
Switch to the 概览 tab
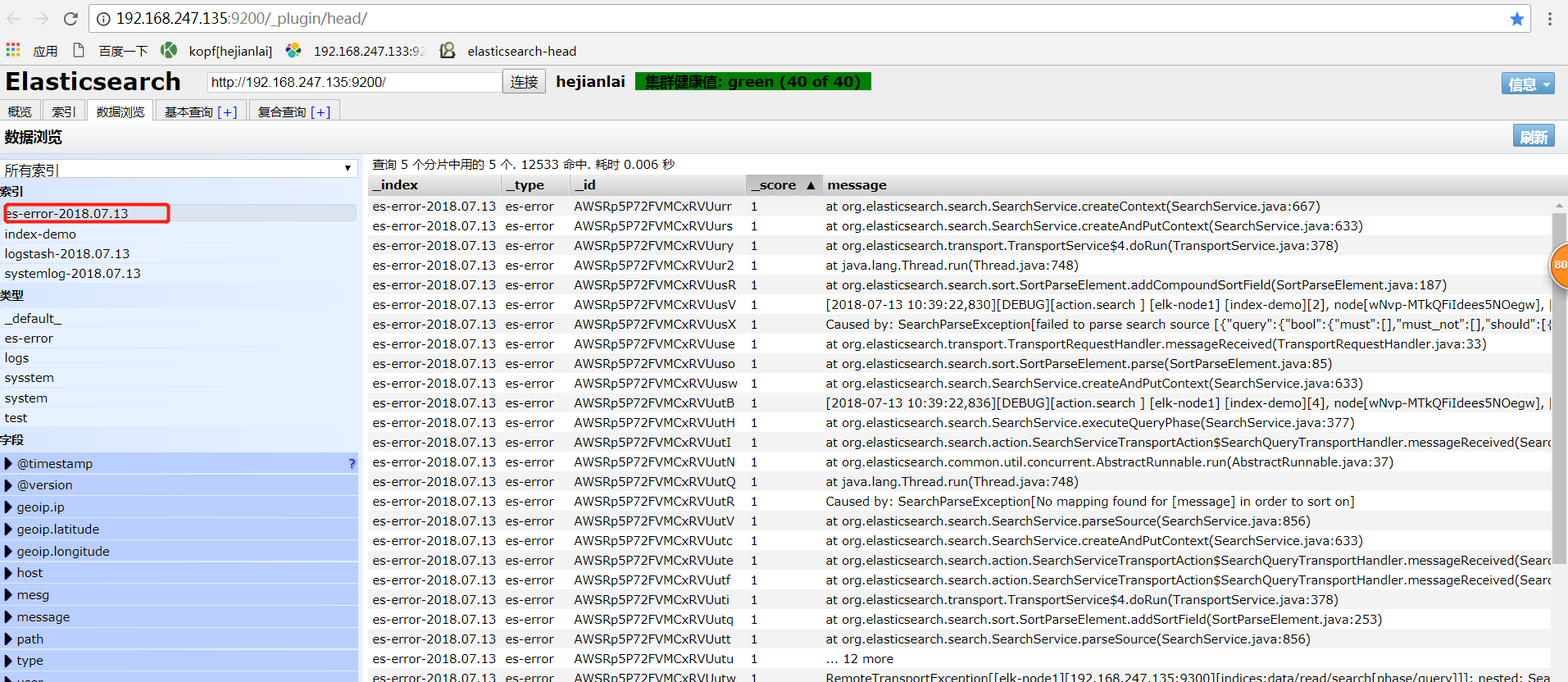tap(20, 111)
